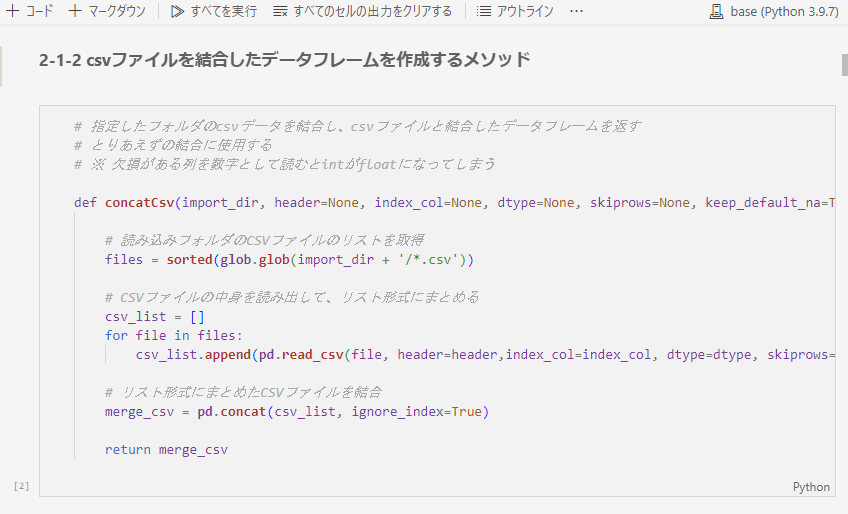848x514 pixels.
Task: Click the kernel server icon
Action: click(717, 11)
